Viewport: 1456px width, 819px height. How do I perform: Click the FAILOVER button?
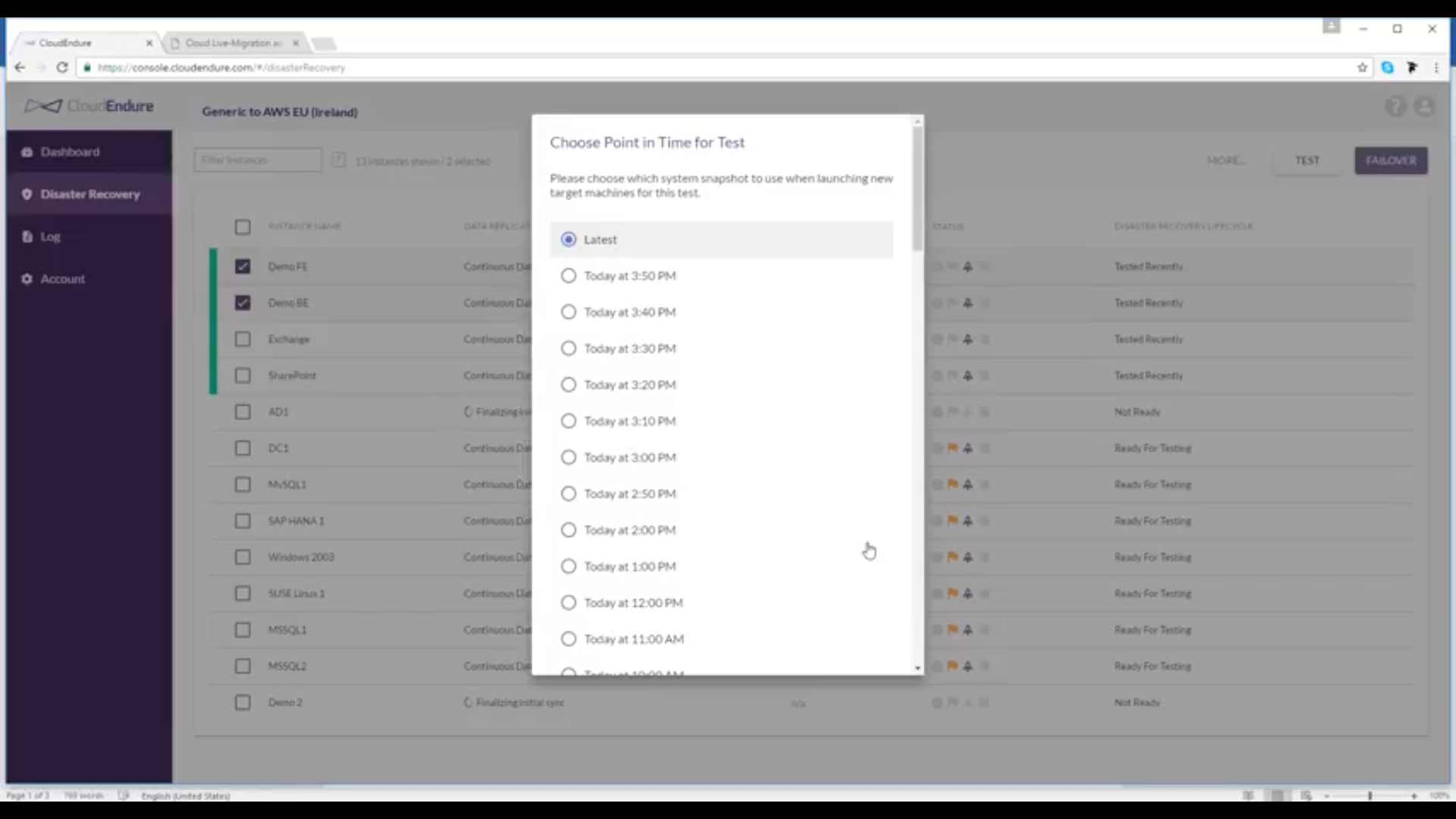(1391, 161)
